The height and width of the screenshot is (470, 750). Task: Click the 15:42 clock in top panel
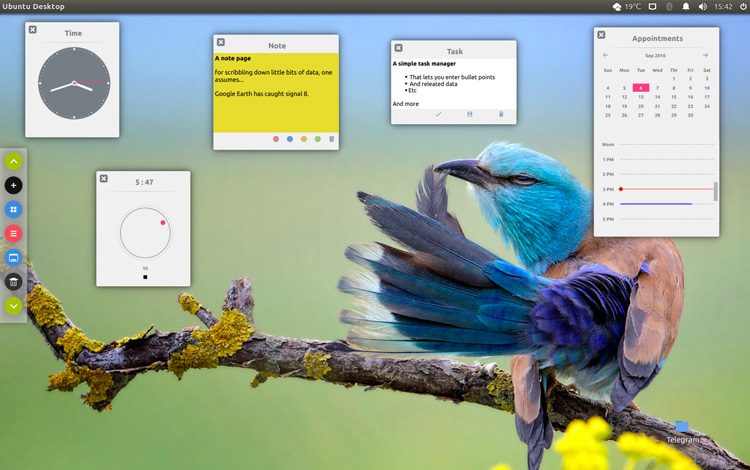point(723,7)
